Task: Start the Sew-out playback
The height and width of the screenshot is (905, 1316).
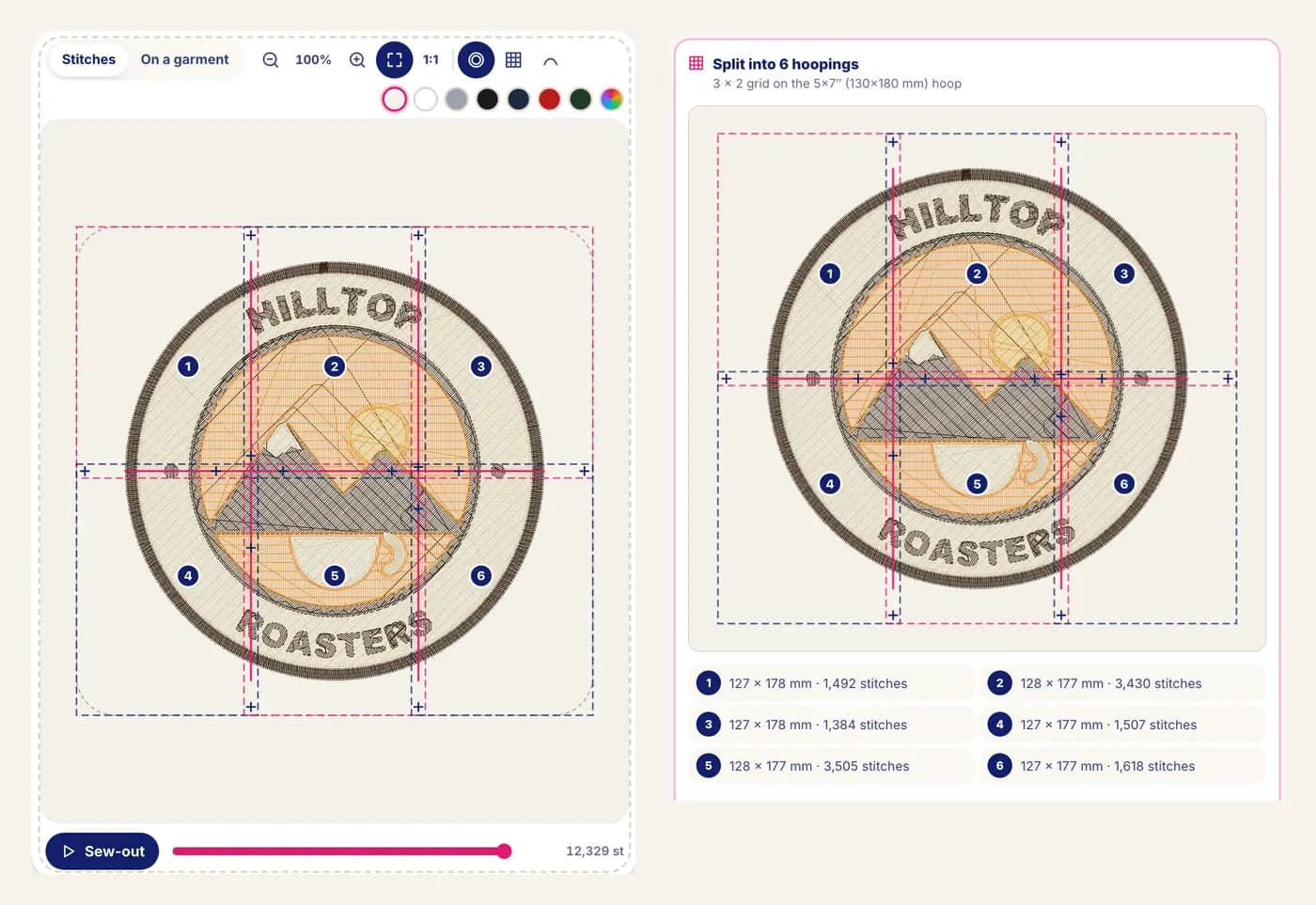Action: pyautogui.click(x=102, y=851)
